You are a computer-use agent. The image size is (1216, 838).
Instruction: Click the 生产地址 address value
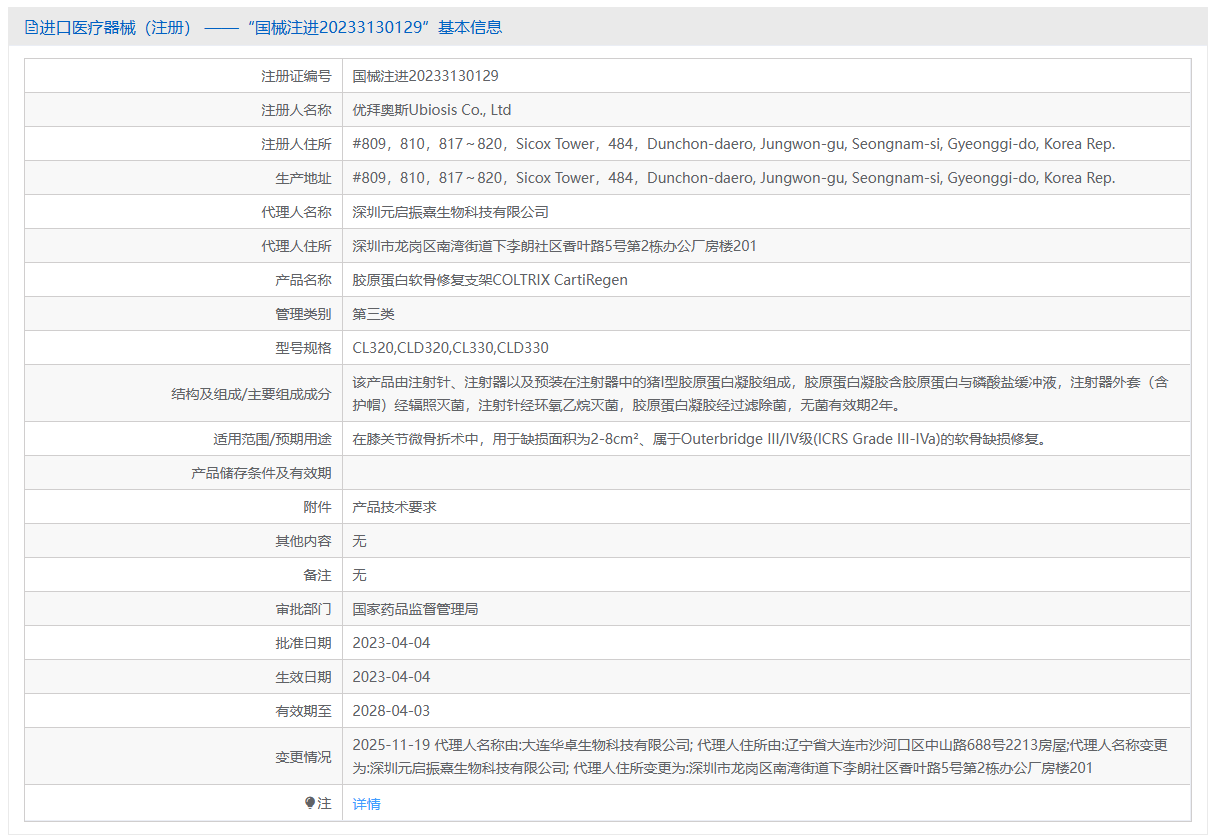[x=734, y=178]
